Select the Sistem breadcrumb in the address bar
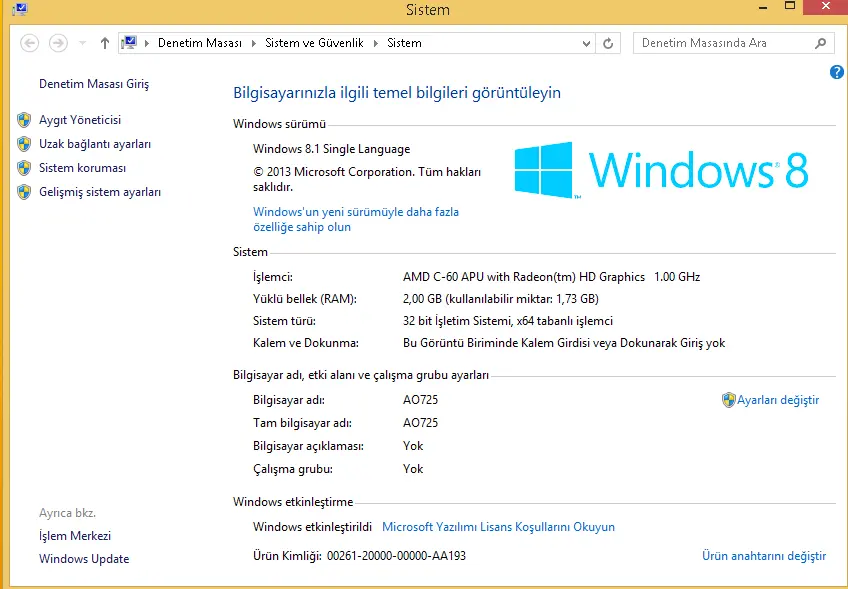The height and width of the screenshot is (589, 848). click(x=404, y=43)
